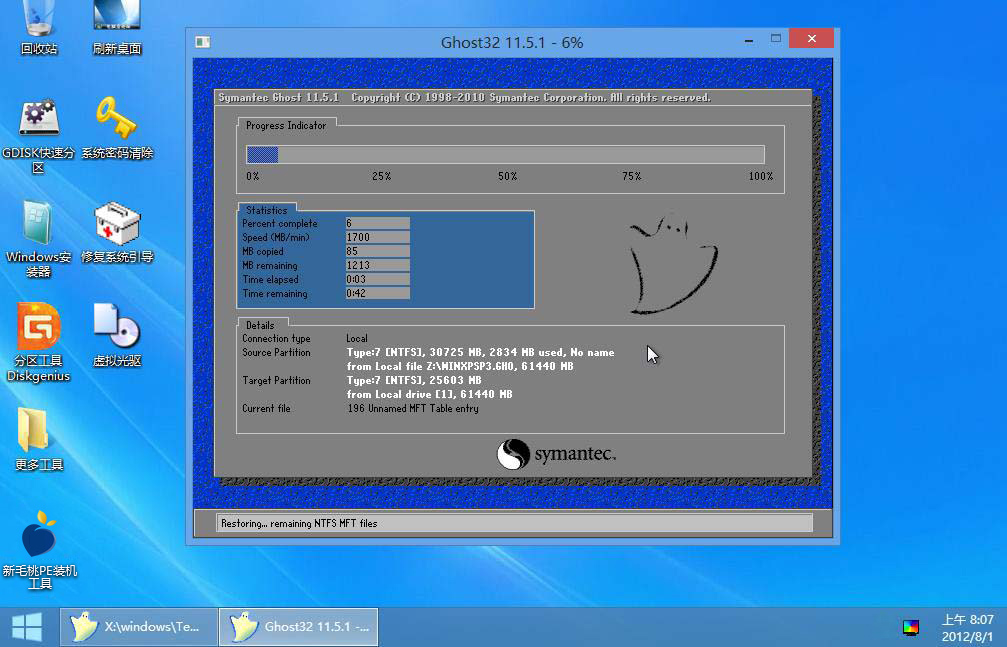Click the Target Partition label
Image resolution: width=1007 pixels, height=647 pixels.
pyautogui.click(x=276, y=381)
